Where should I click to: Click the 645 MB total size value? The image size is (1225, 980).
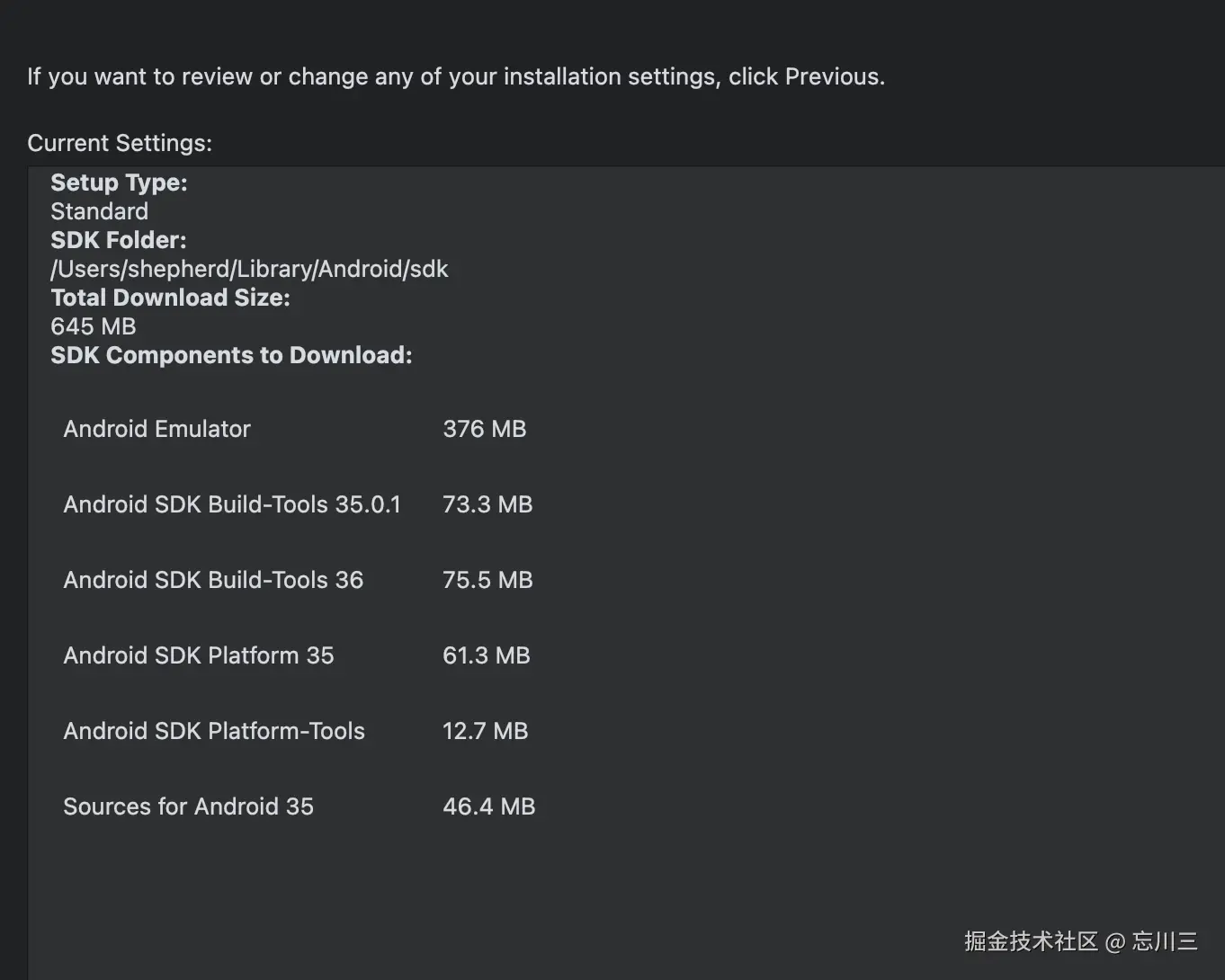(94, 326)
